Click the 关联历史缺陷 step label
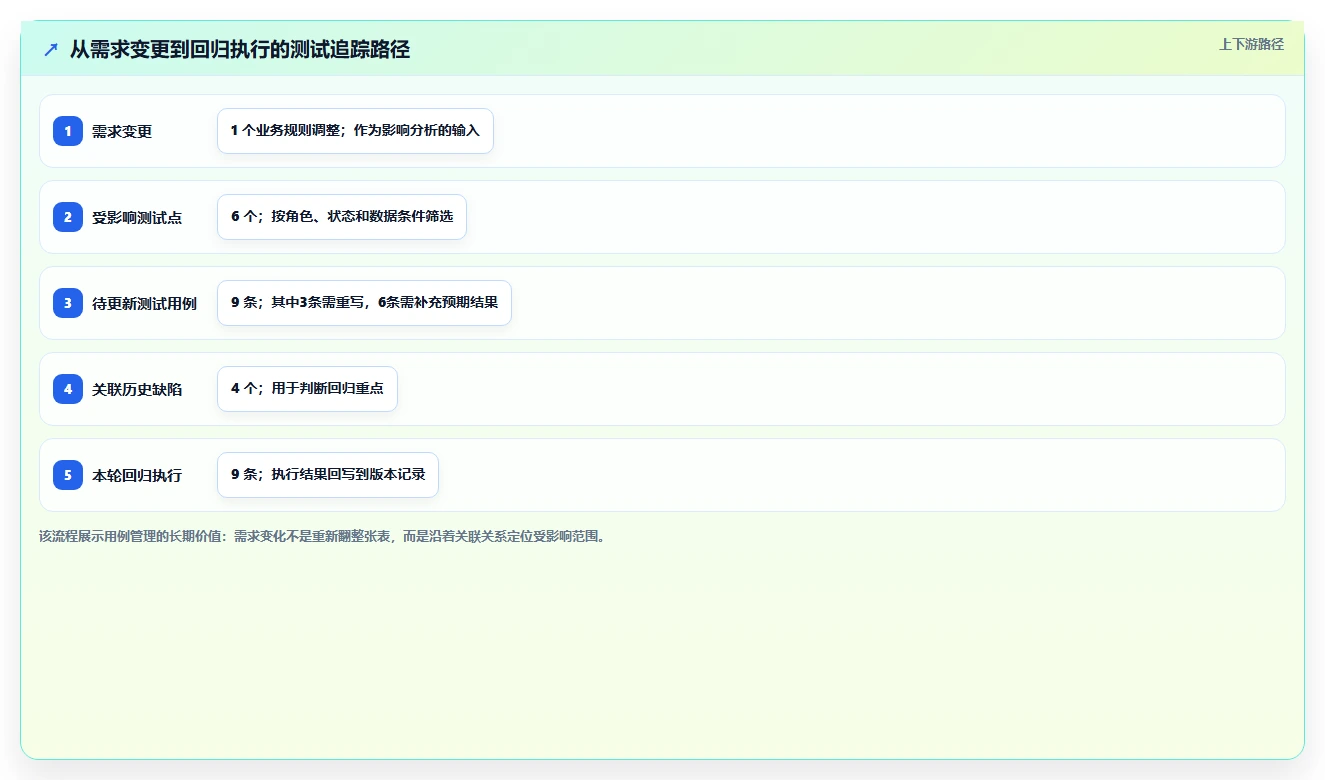Screen dimensions: 1325x780 tap(137, 389)
